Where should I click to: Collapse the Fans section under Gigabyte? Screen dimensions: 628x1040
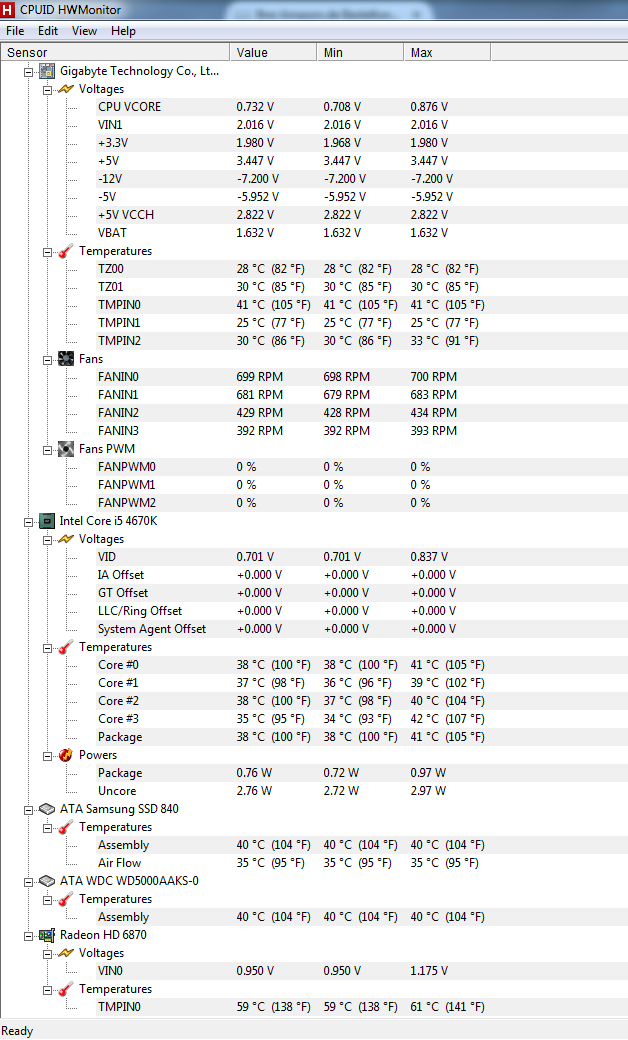click(48, 360)
